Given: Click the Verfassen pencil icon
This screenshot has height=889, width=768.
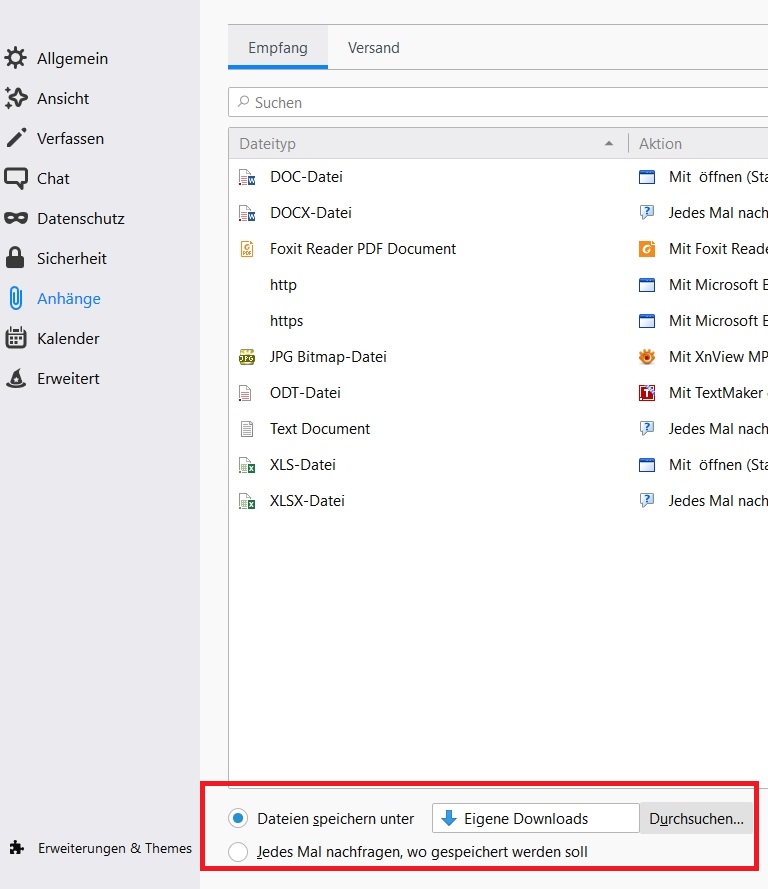Looking at the screenshot, I should click(16, 138).
